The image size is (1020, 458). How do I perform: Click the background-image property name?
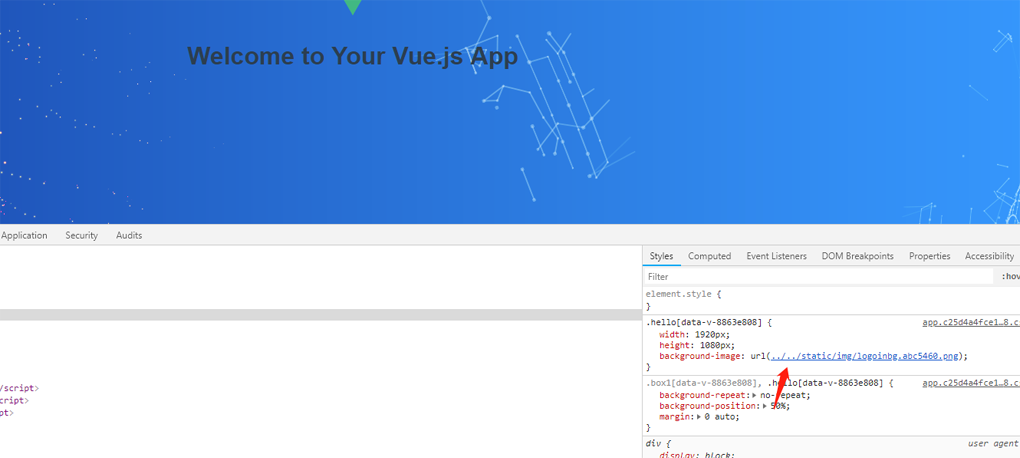pyautogui.click(x=699, y=356)
